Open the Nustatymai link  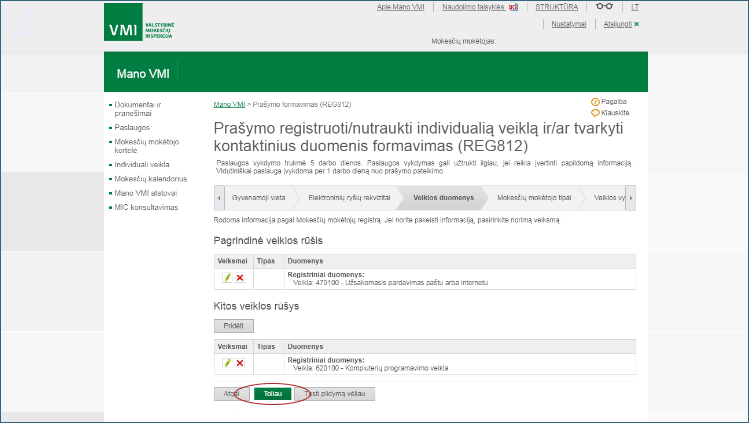pyautogui.click(x=568, y=24)
